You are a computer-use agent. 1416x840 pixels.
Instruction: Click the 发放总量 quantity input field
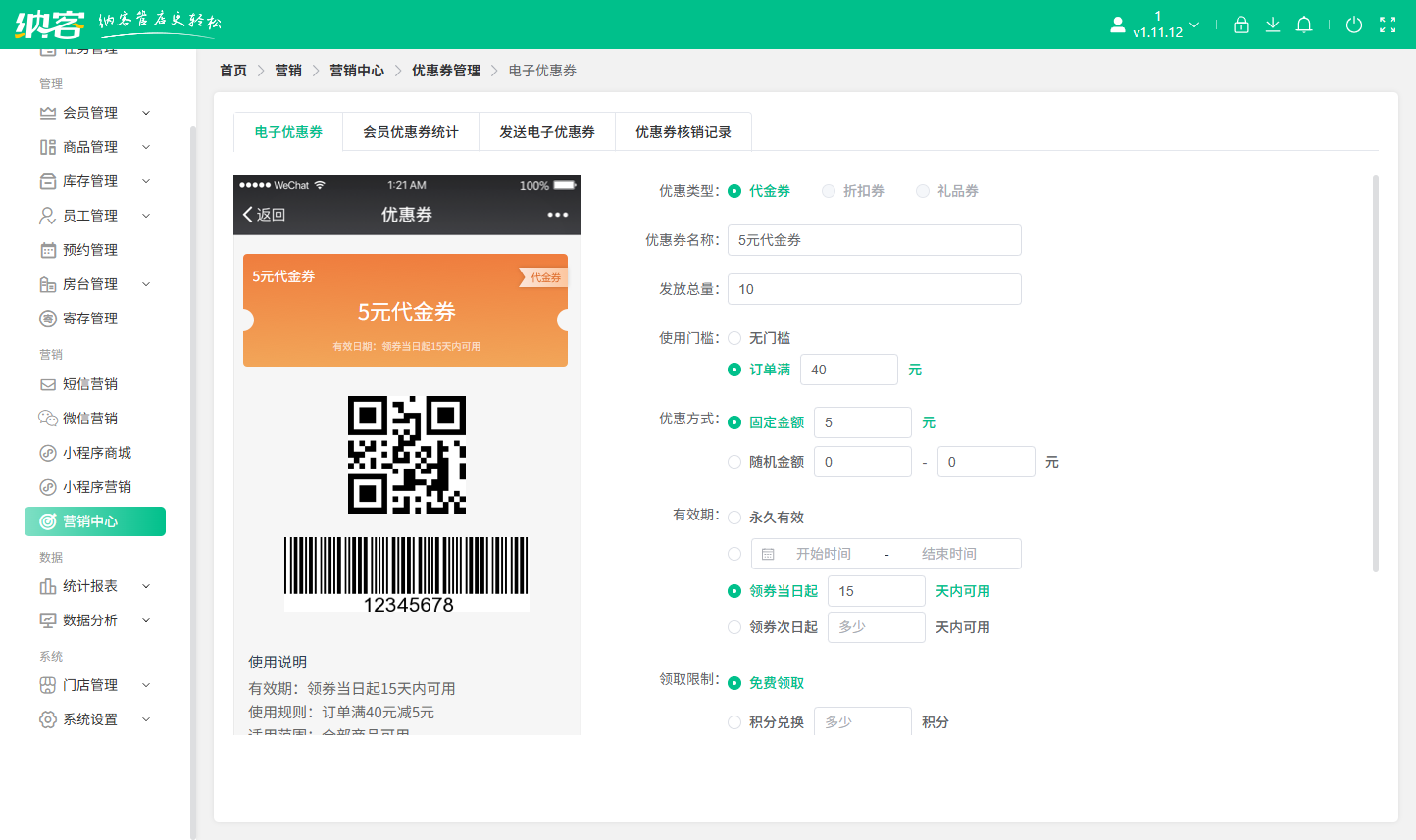pyautogui.click(x=873, y=288)
